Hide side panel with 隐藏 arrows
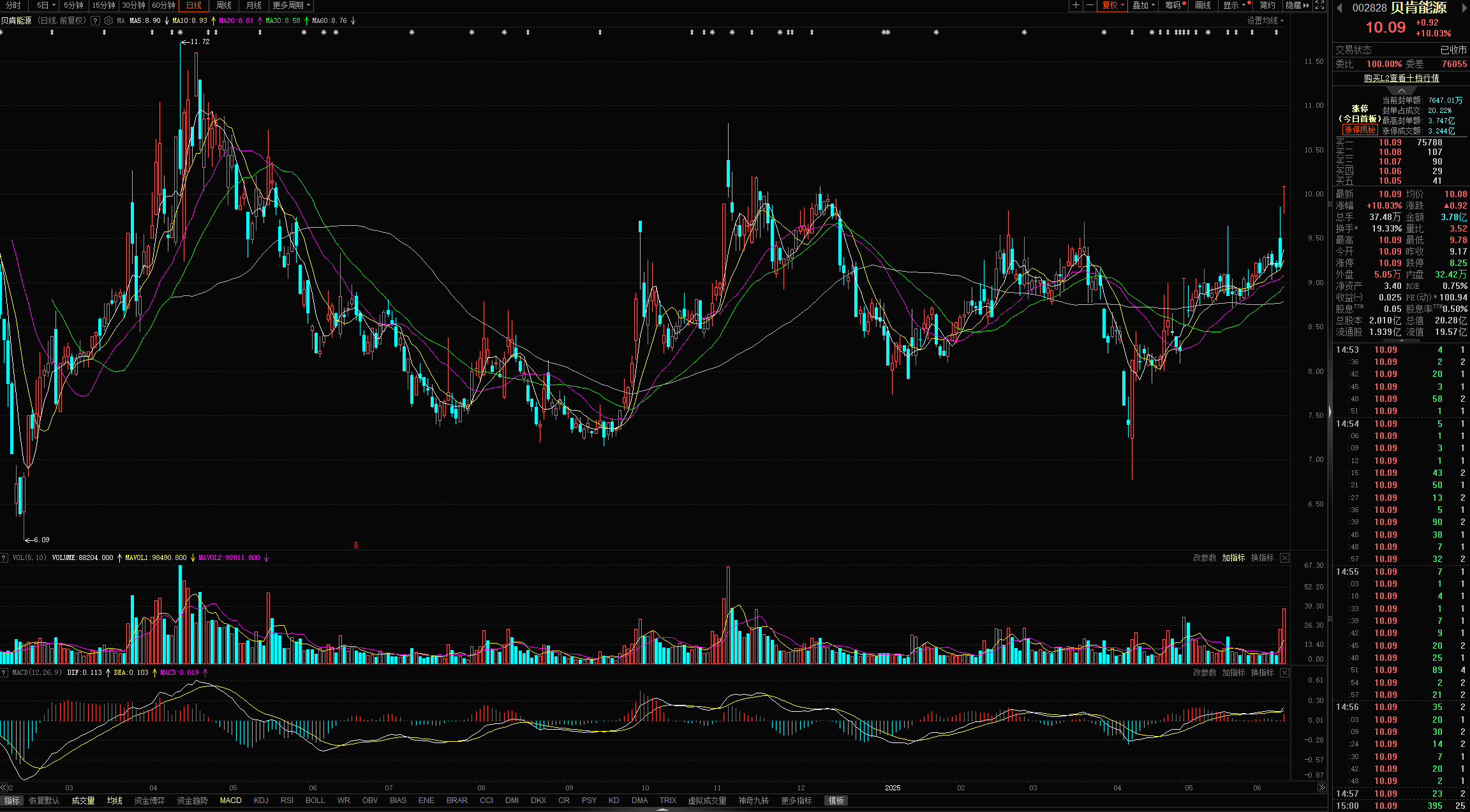Screen dimensions: 1470x812 pyautogui.click(x=1297, y=5)
